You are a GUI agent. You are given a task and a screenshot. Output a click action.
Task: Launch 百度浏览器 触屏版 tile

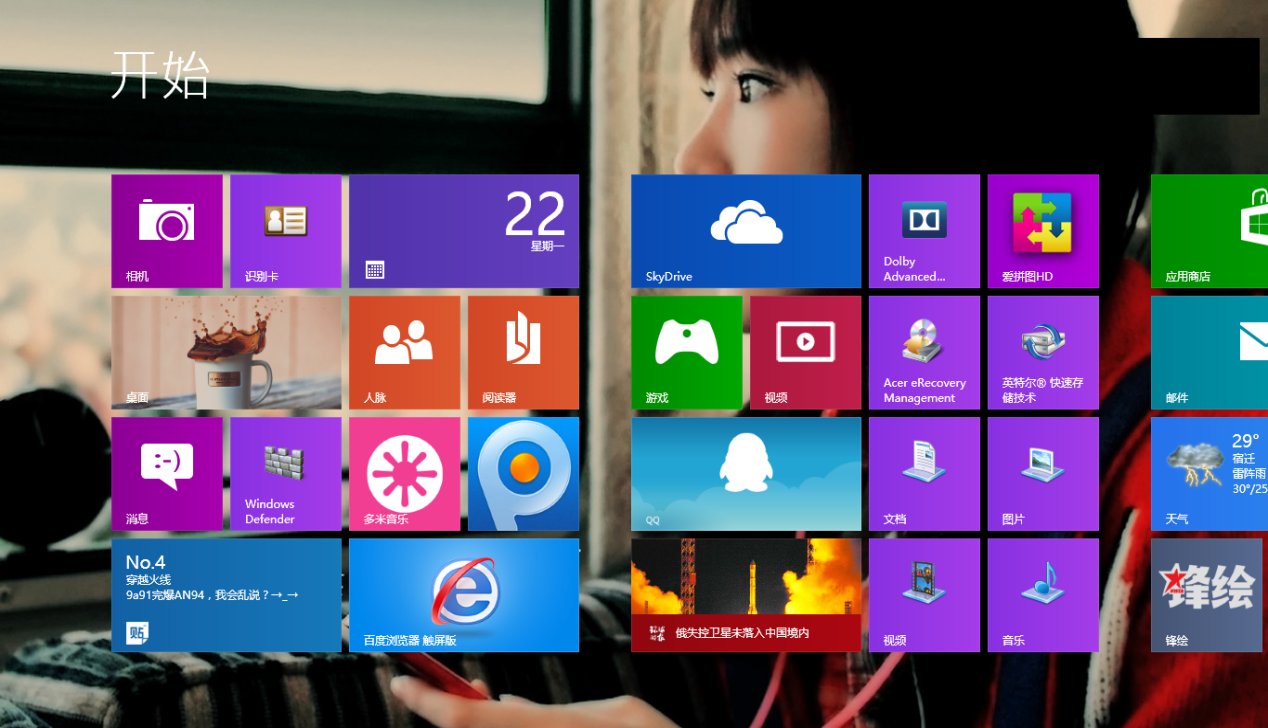(464, 595)
